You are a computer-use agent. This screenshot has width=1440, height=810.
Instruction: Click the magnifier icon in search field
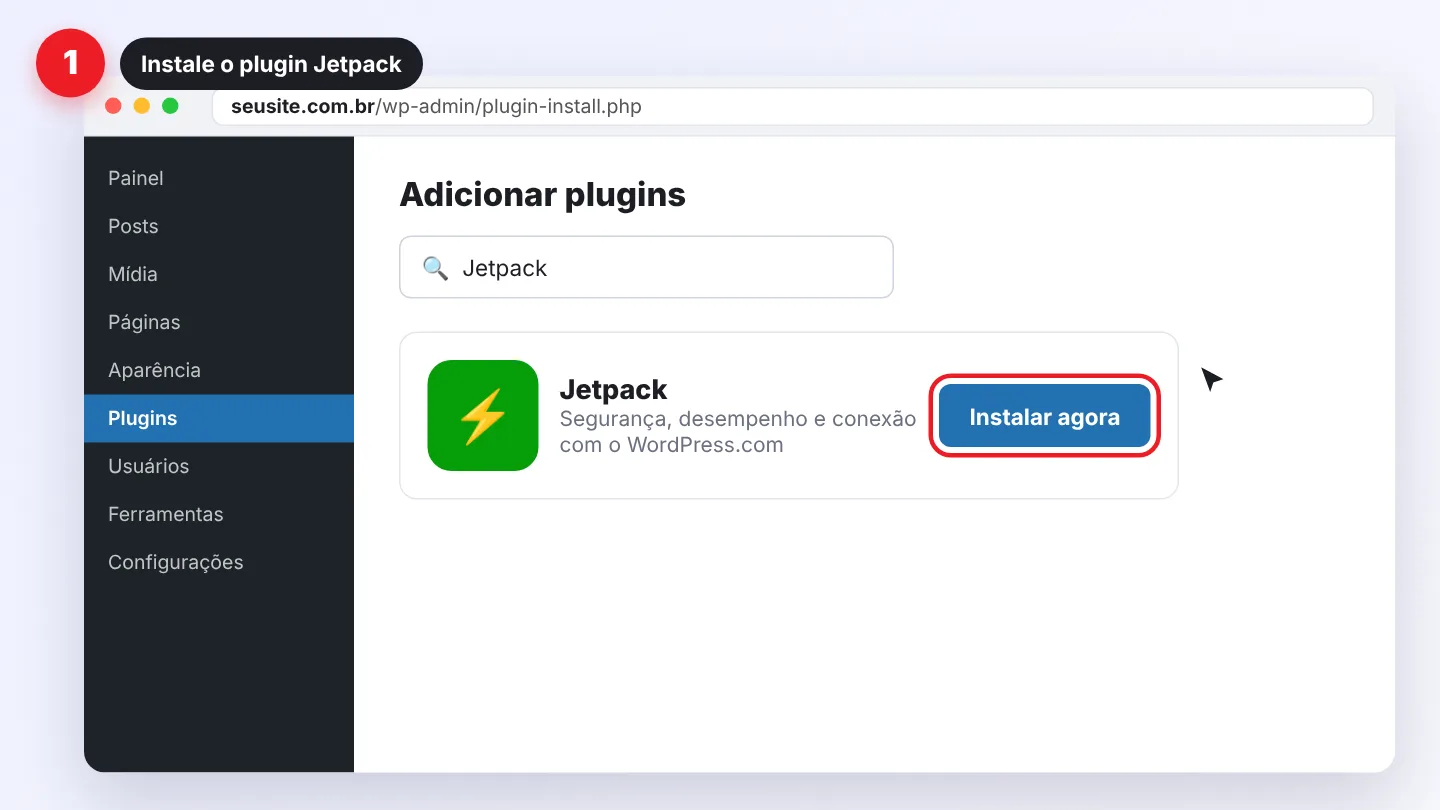[435, 268]
